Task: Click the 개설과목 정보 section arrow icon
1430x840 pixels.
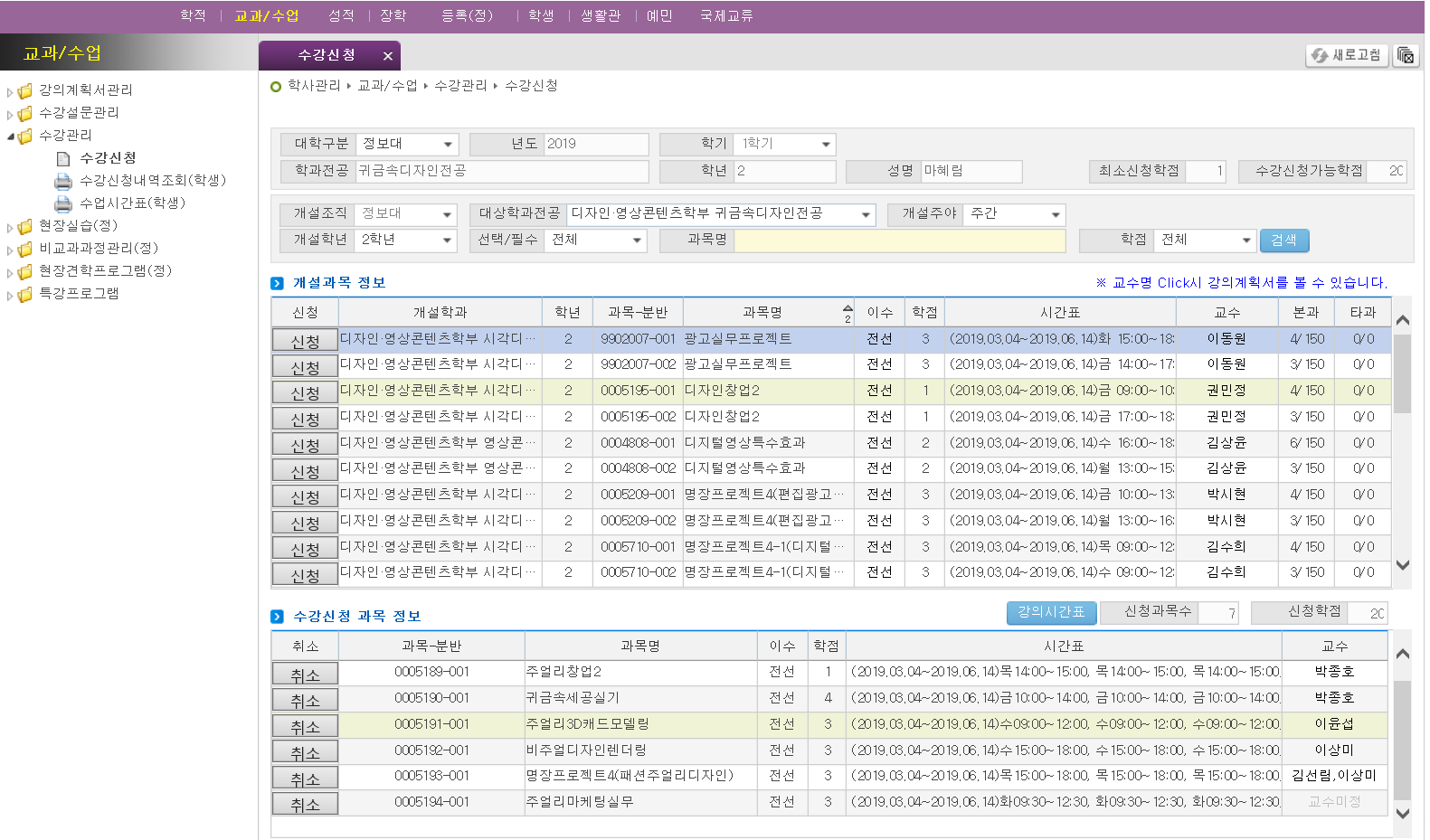Action: click(277, 283)
